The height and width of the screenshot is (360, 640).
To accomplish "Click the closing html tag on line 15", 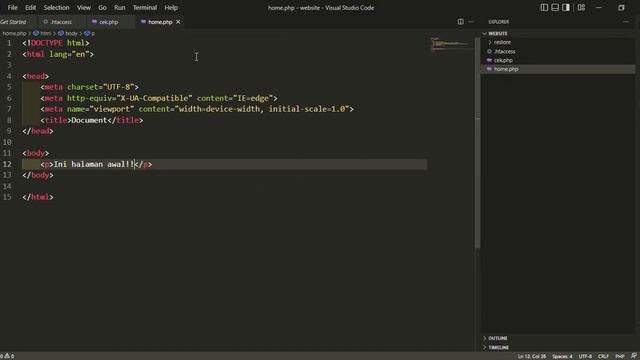I will point(38,197).
